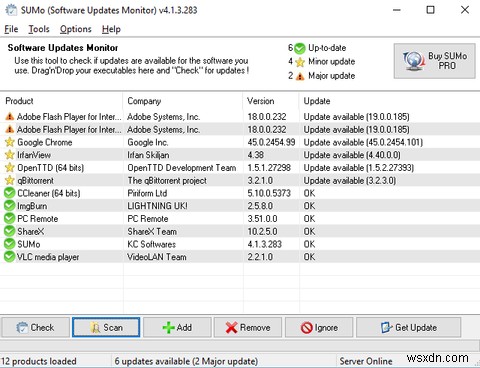Sort list by Product column header
The image size is (480, 368).
click(62, 101)
